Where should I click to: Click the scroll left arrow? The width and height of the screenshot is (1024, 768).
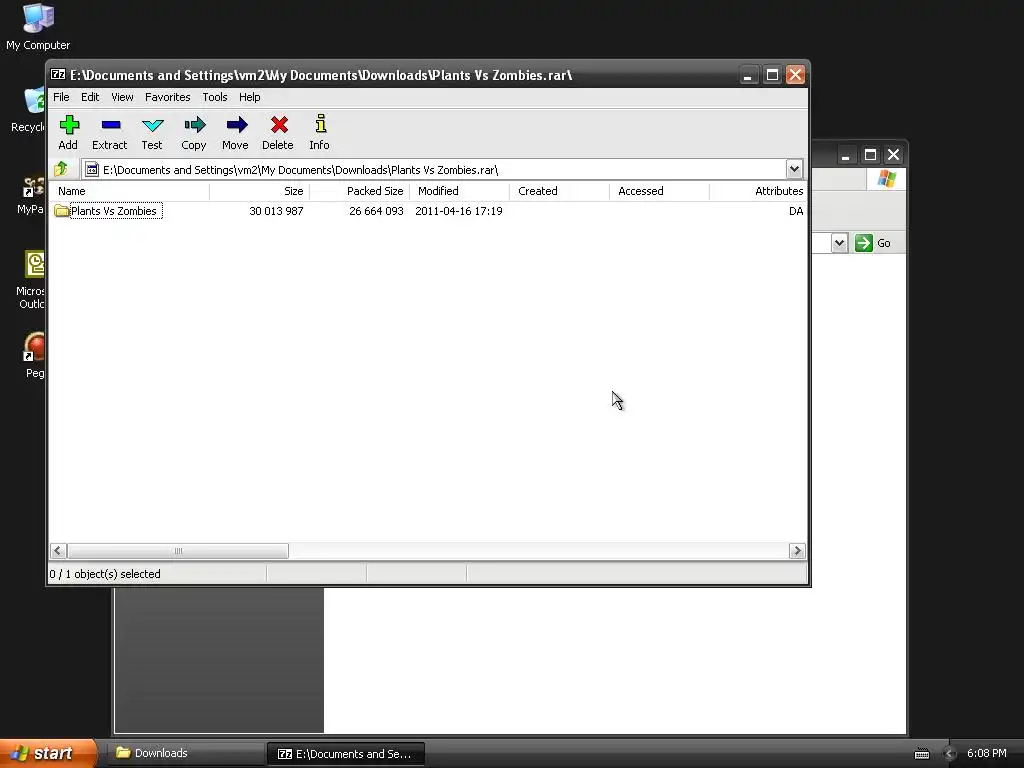[x=57, y=551]
